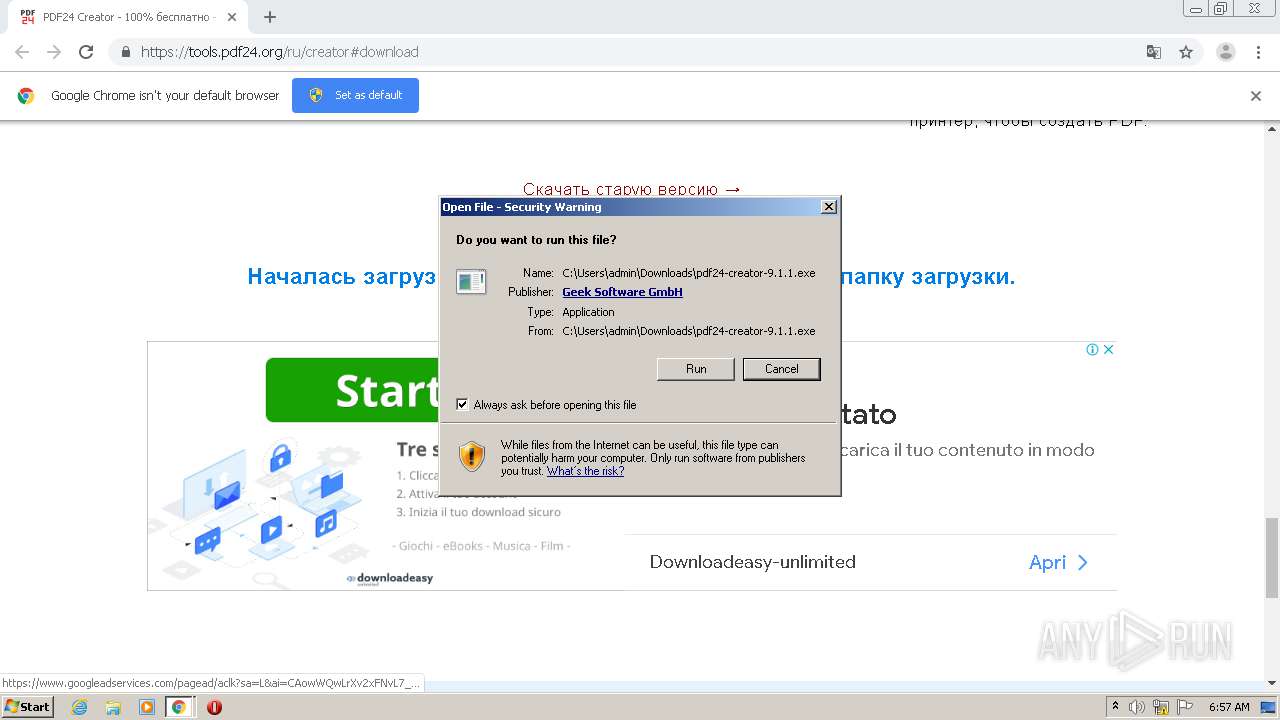The height and width of the screenshot is (720, 1280).
Task: Click the 6:57 AM system clock
Action: (x=1229, y=707)
